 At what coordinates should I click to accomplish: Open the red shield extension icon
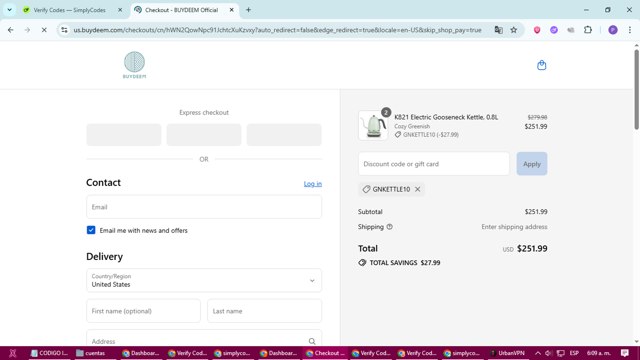(537, 30)
